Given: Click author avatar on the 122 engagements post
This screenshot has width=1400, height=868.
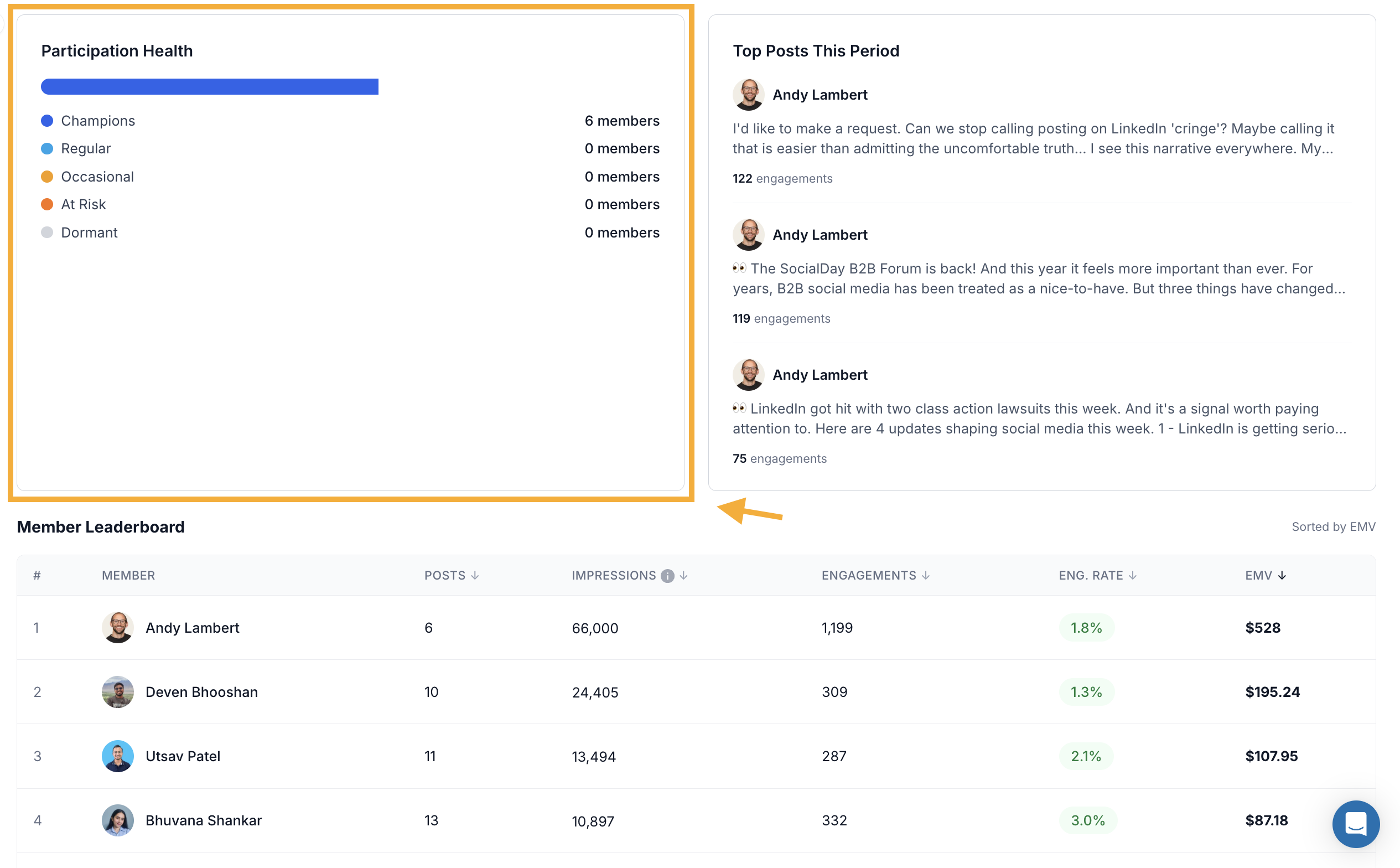Looking at the screenshot, I should pyautogui.click(x=748, y=95).
